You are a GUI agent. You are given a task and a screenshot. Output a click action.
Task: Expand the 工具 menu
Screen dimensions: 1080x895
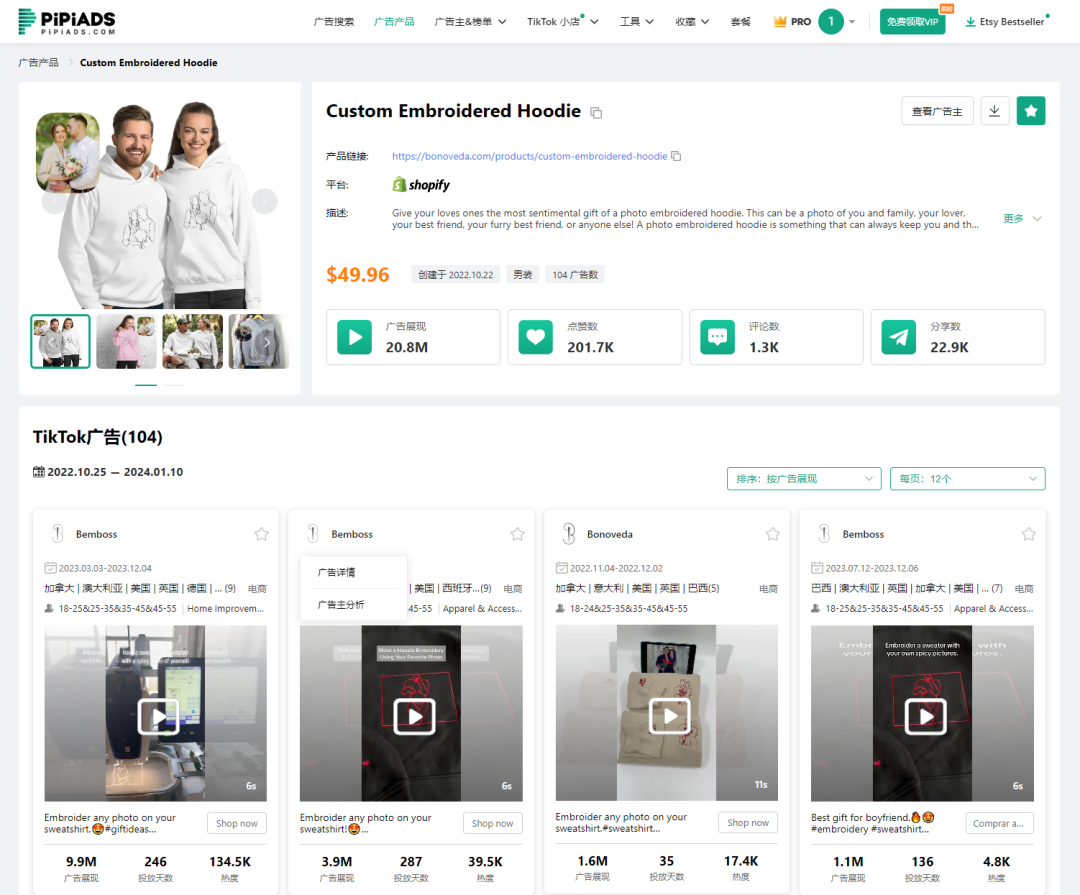pos(637,21)
